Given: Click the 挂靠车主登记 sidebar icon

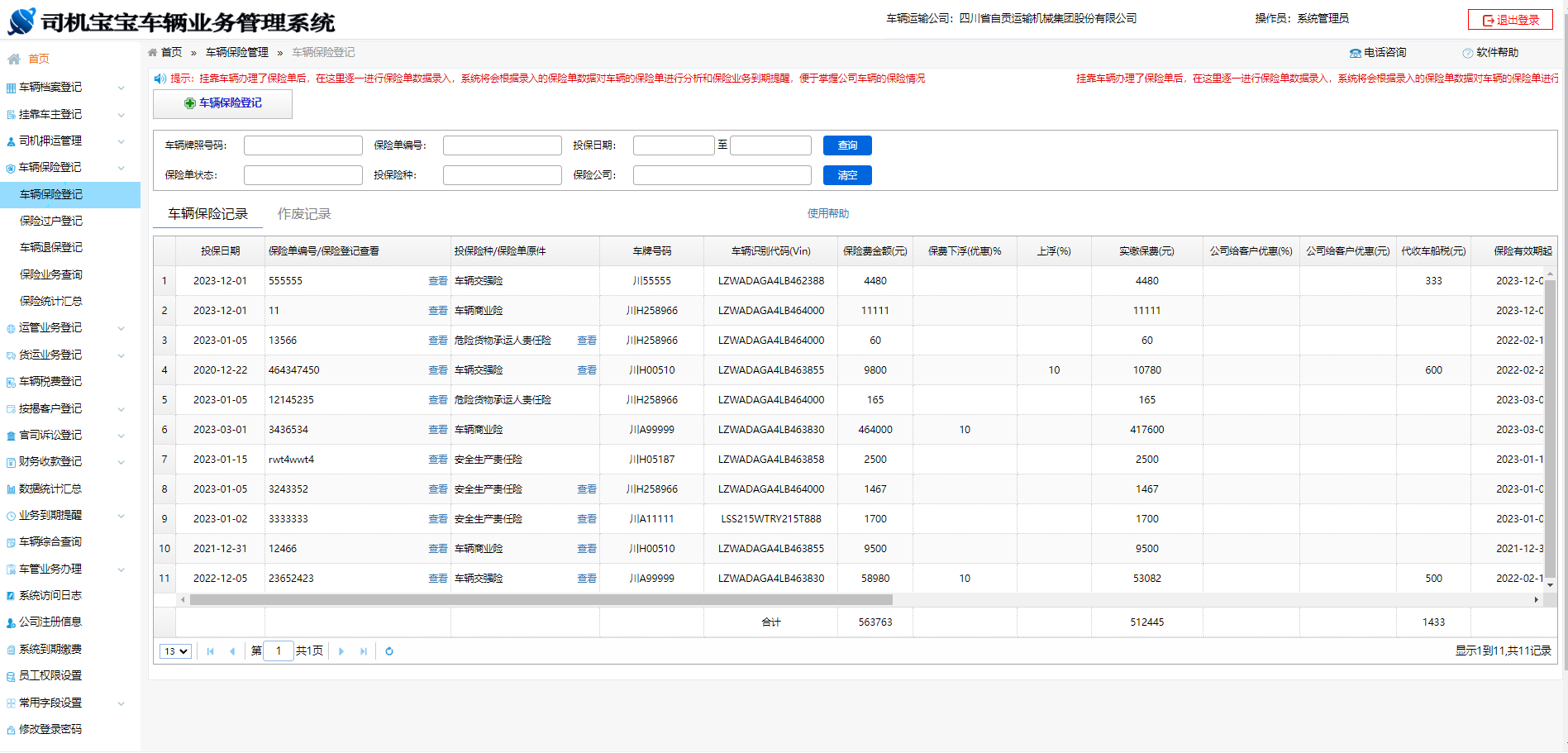Looking at the screenshot, I should pyautogui.click(x=11, y=115).
